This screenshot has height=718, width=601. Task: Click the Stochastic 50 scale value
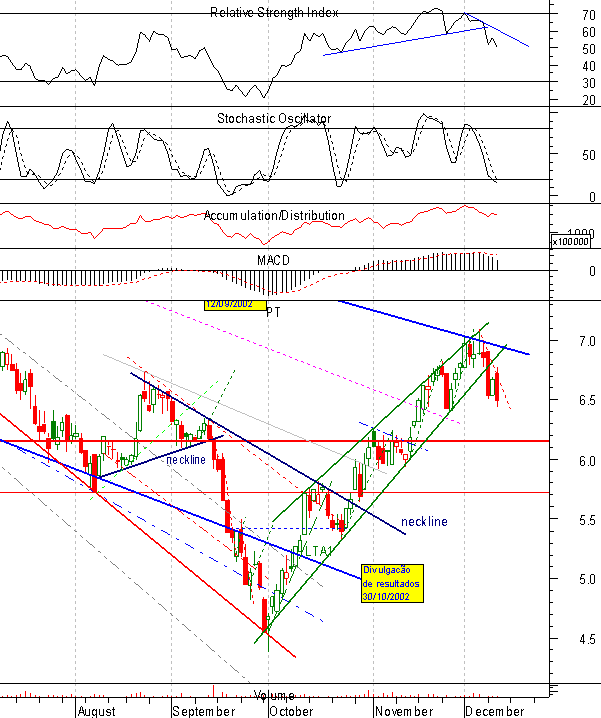[589, 155]
